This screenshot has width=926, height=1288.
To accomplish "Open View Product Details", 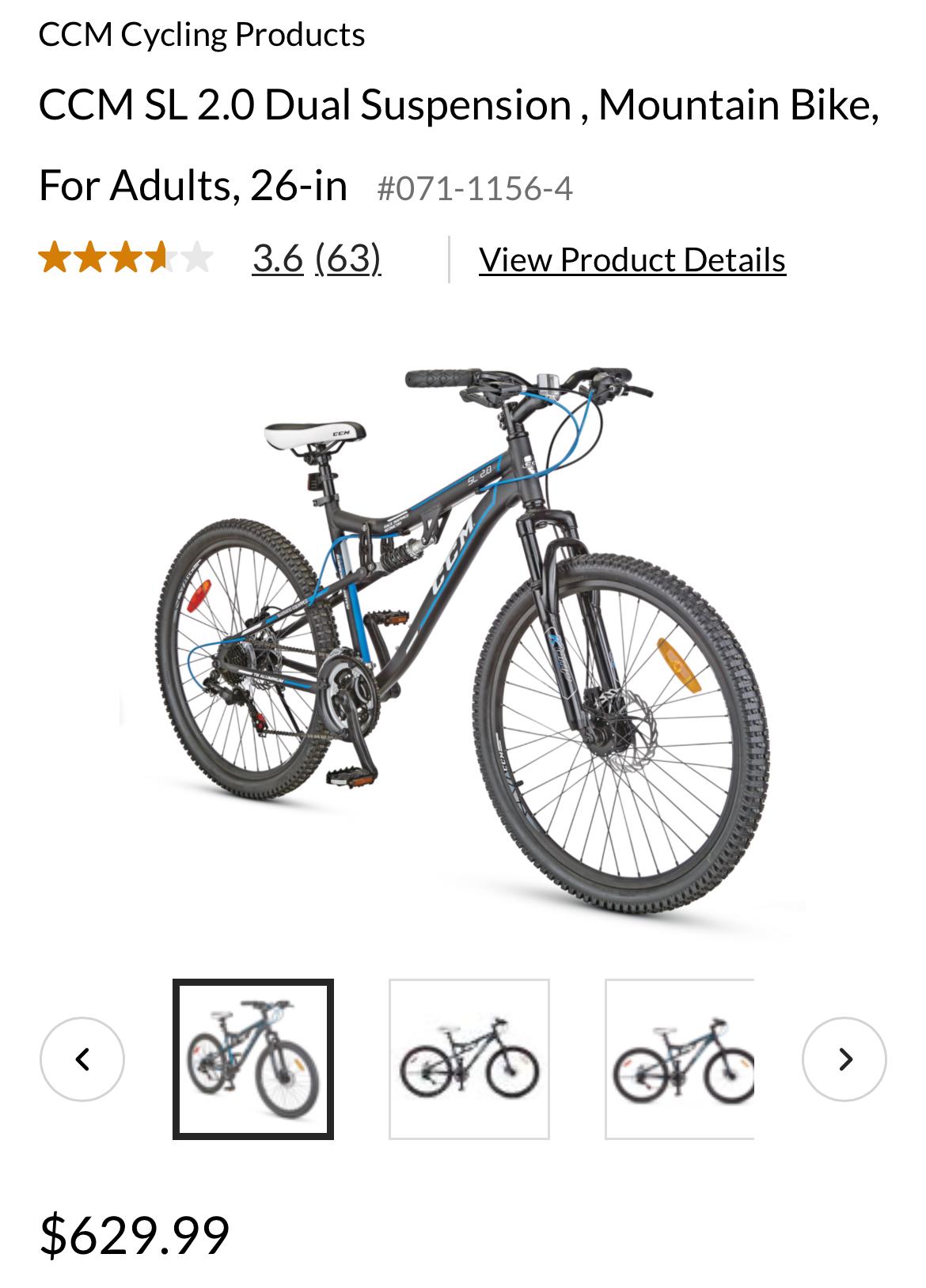I will pyautogui.click(x=632, y=259).
